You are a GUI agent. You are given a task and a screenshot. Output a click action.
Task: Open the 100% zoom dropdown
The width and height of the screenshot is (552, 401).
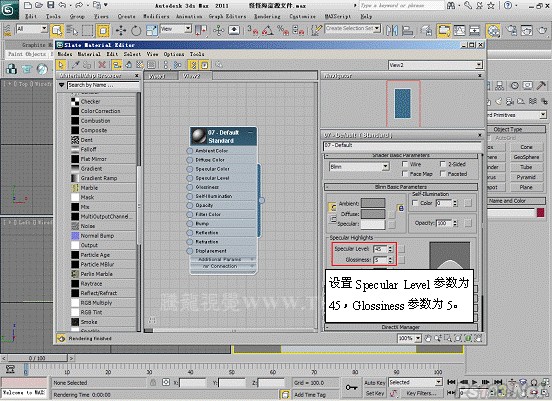pyautogui.click(x=409, y=338)
